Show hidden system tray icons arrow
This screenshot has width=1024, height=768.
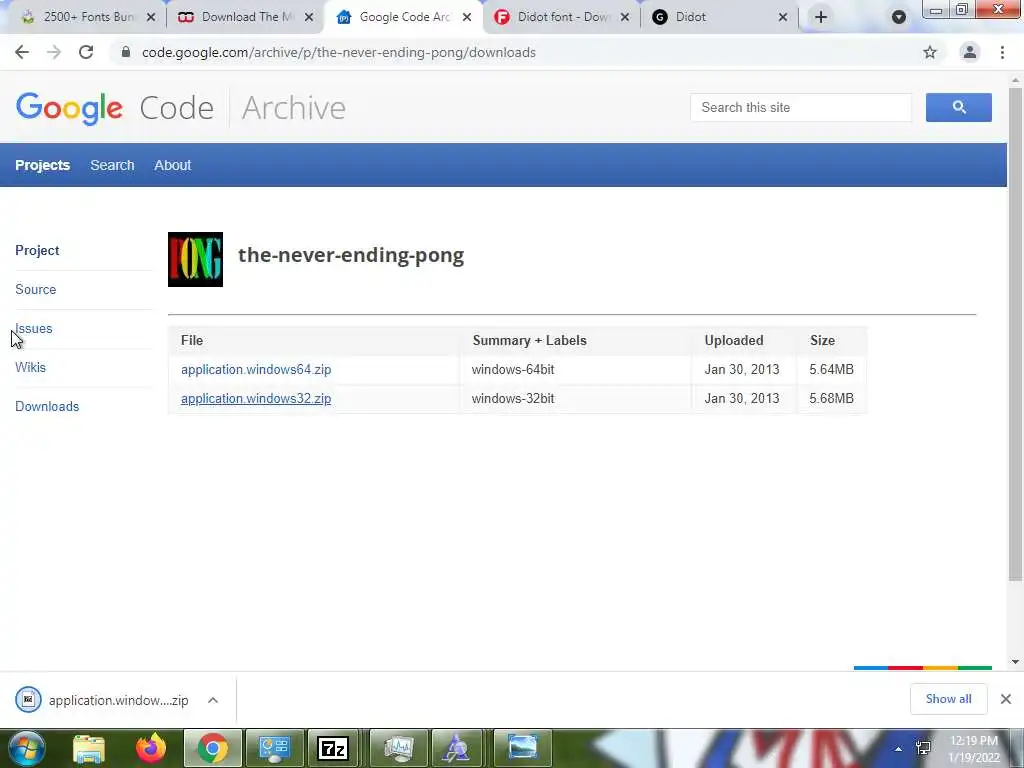pyautogui.click(x=899, y=749)
